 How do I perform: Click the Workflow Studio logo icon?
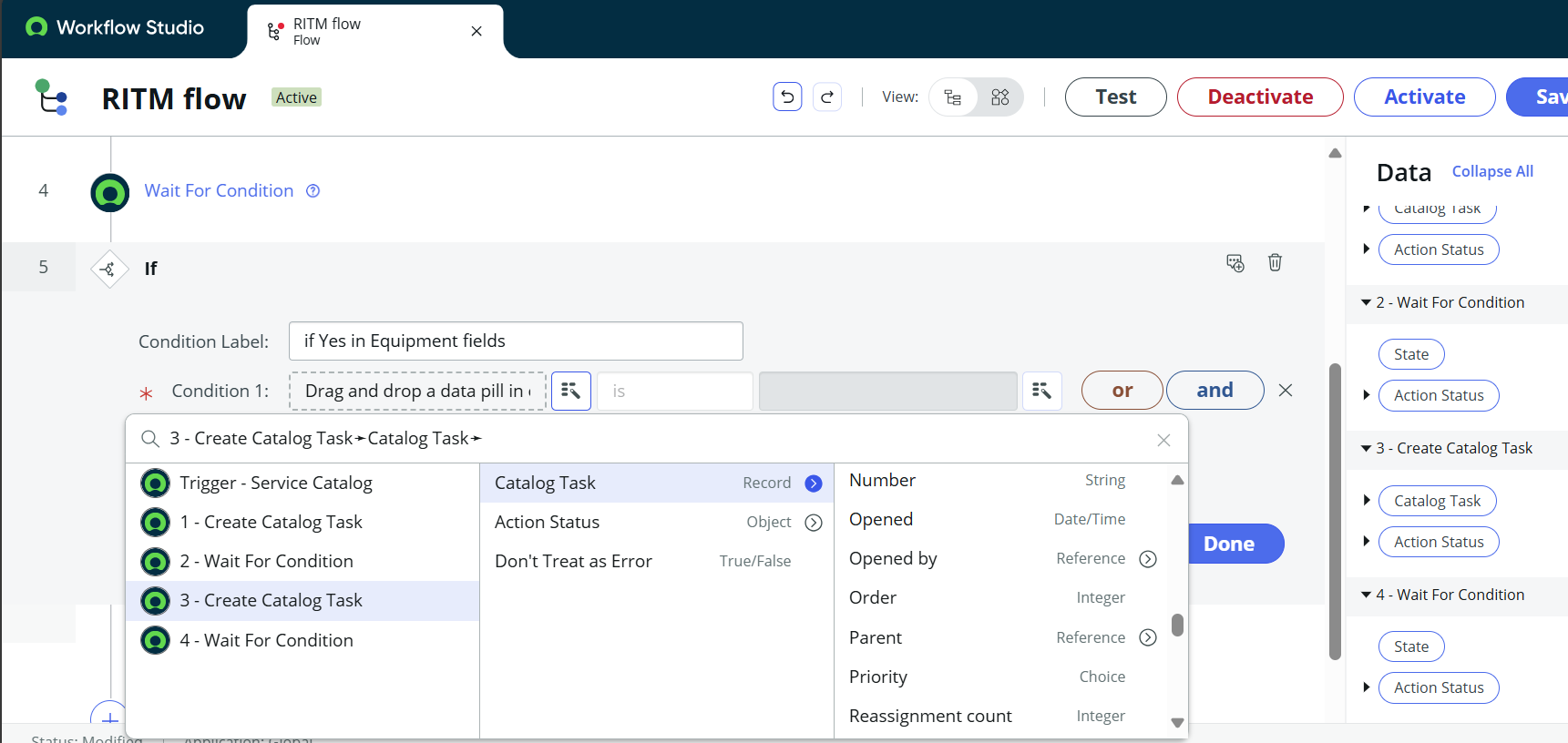(36, 27)
